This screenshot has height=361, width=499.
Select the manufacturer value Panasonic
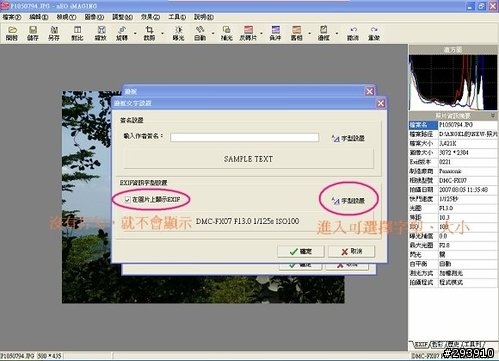tap(450, 171)
